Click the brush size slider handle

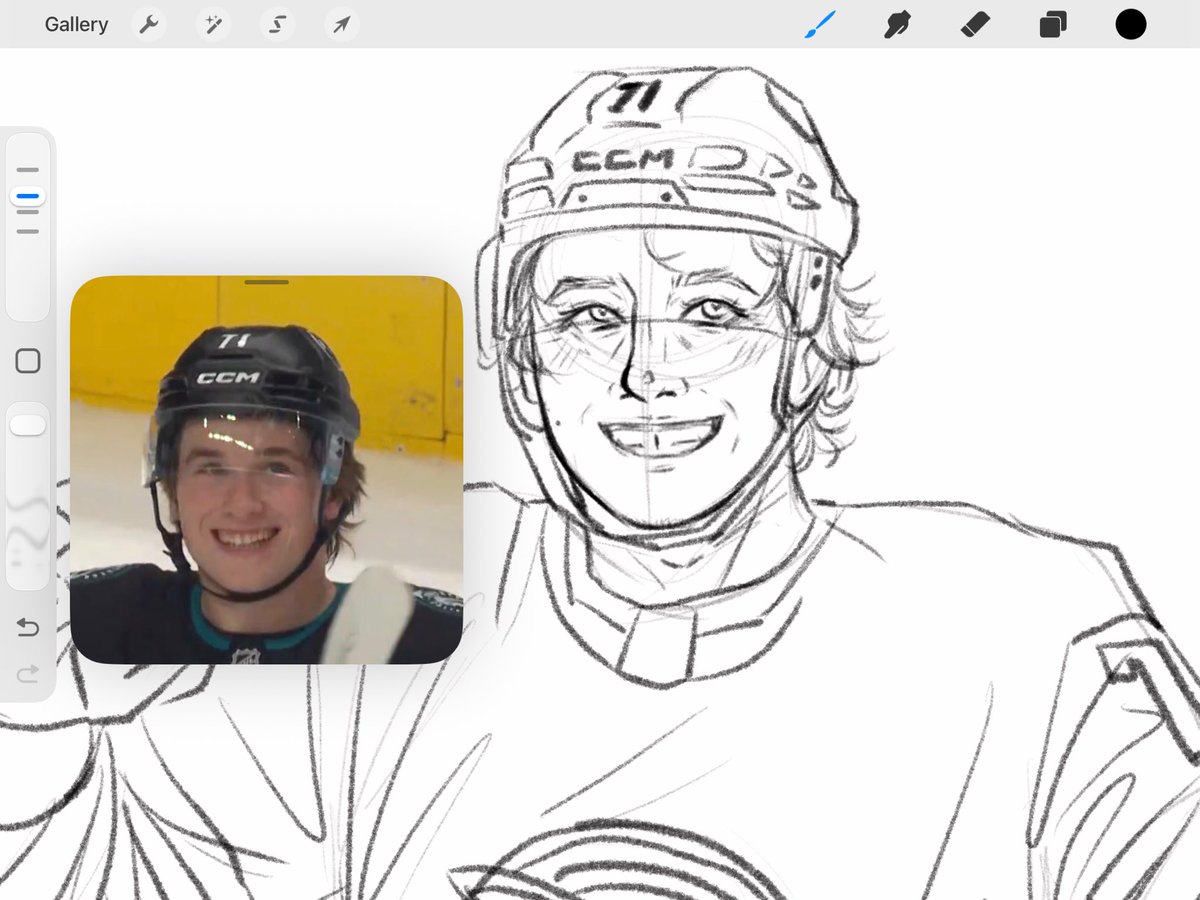[28, 197]
